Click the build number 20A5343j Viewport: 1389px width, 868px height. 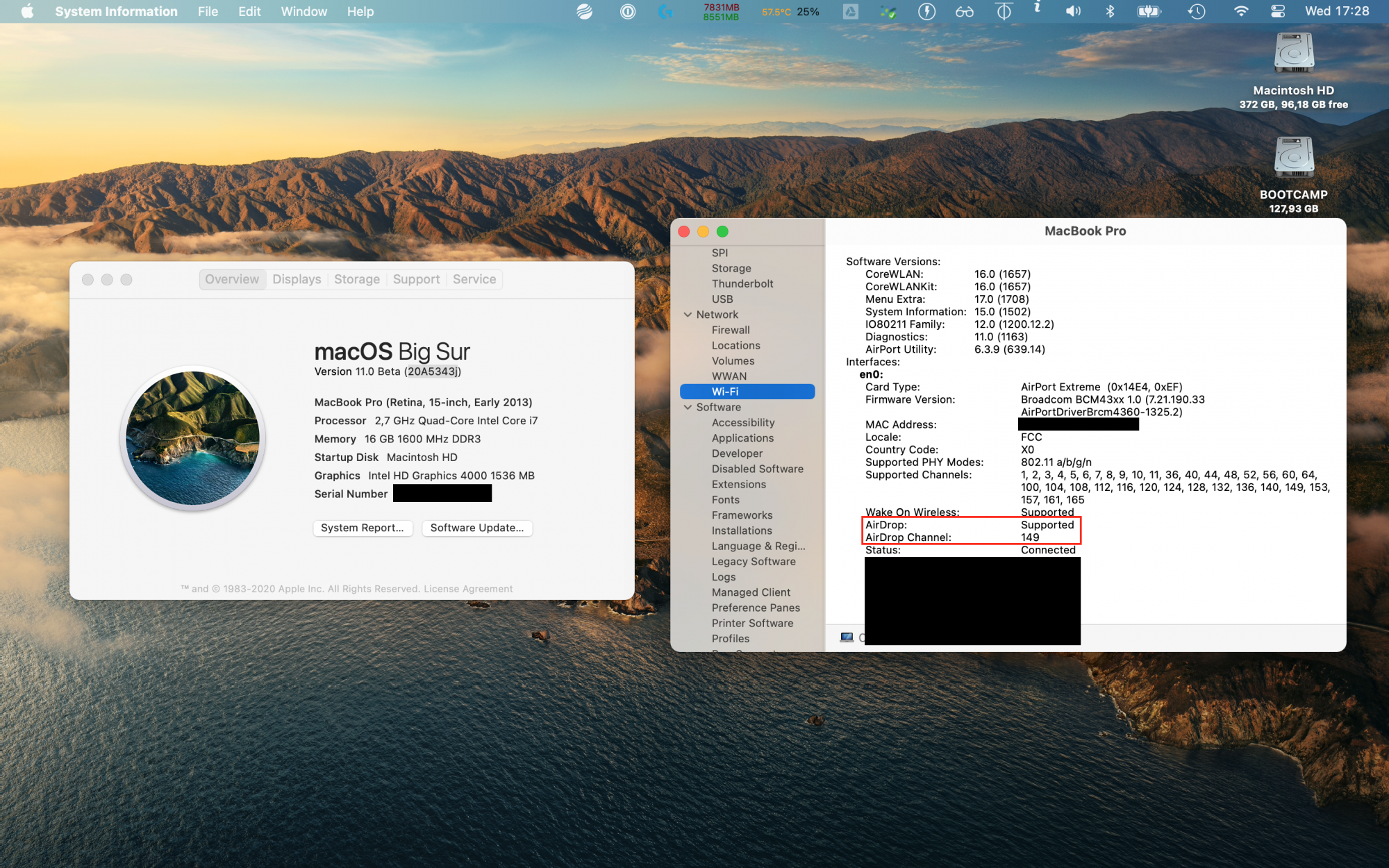[x=433, y=372]
